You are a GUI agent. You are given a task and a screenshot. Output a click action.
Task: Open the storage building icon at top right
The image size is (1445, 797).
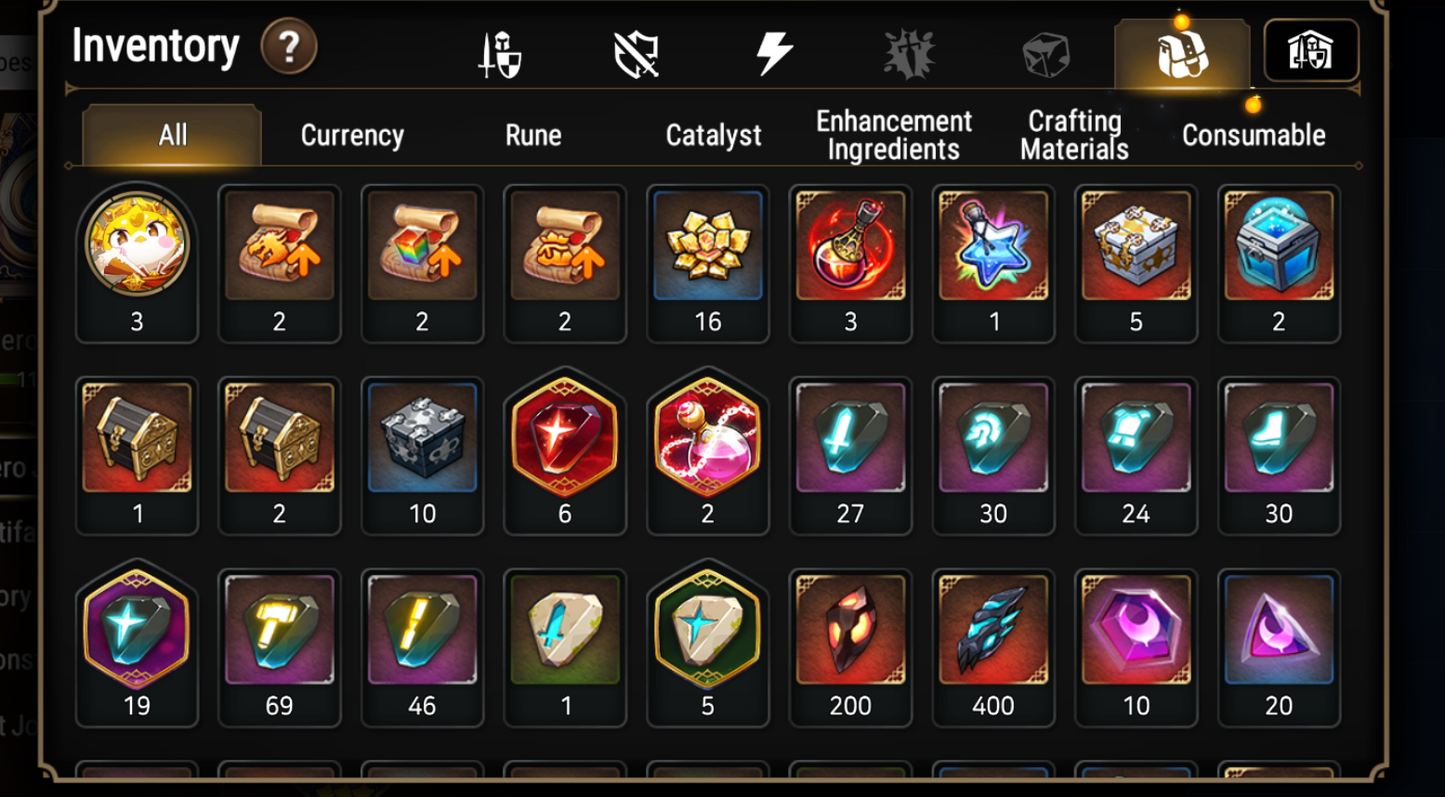pyautogui.click(x=1311, y=51)
